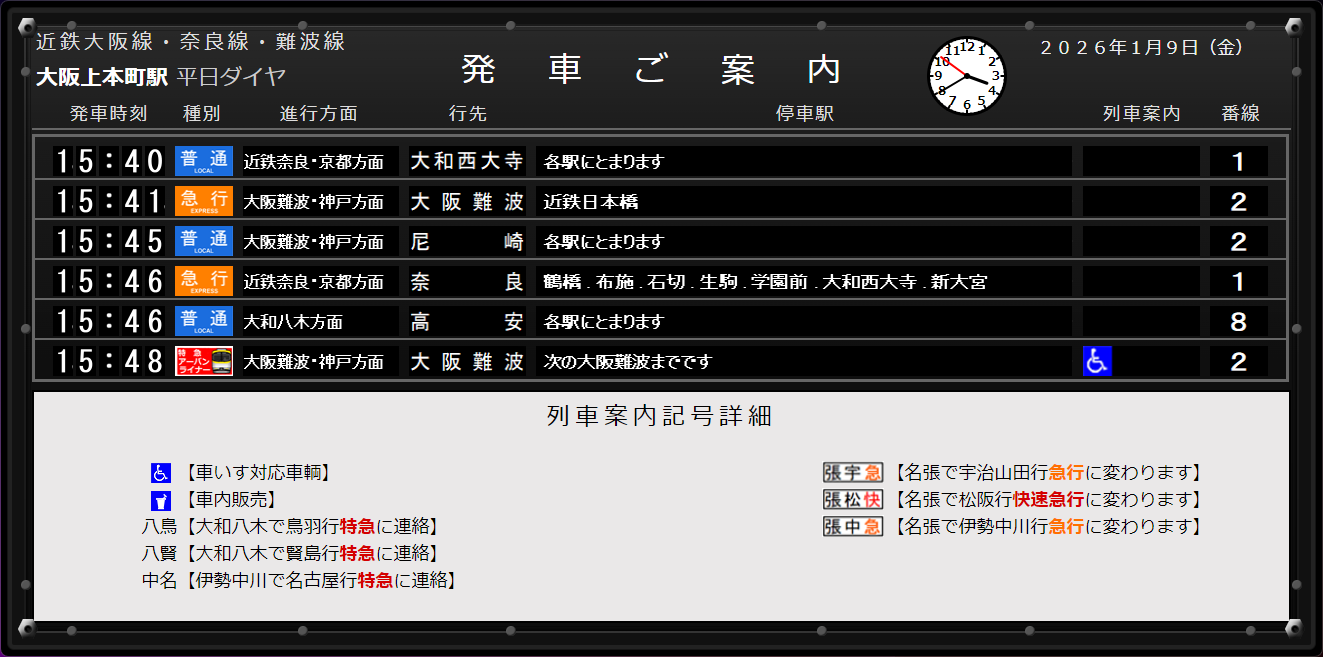Click the 発車時刻 column header
Viewport: 1323px width, 657px height.
pos(108,114)
